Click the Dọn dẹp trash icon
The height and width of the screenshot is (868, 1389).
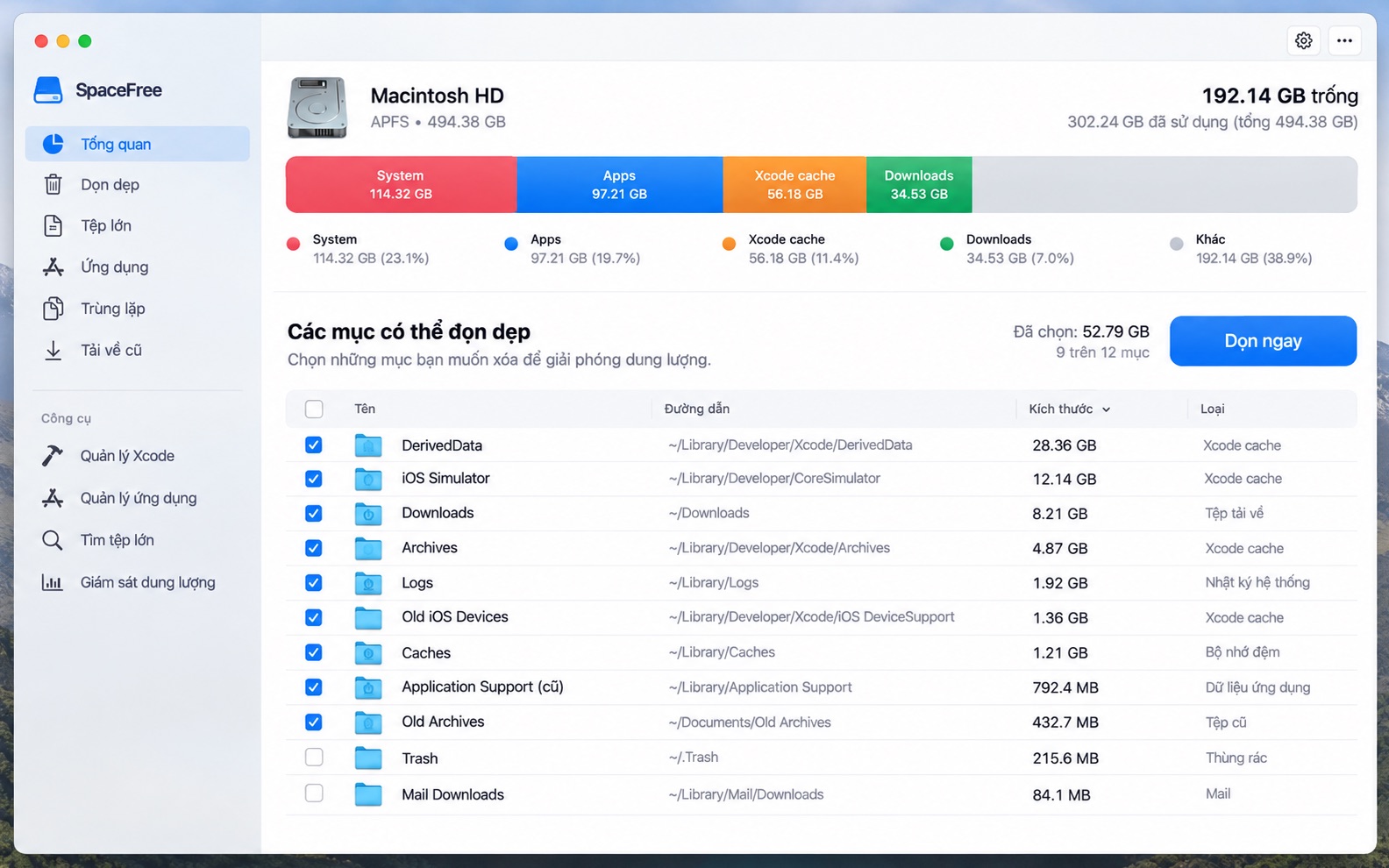coord(53,184)
